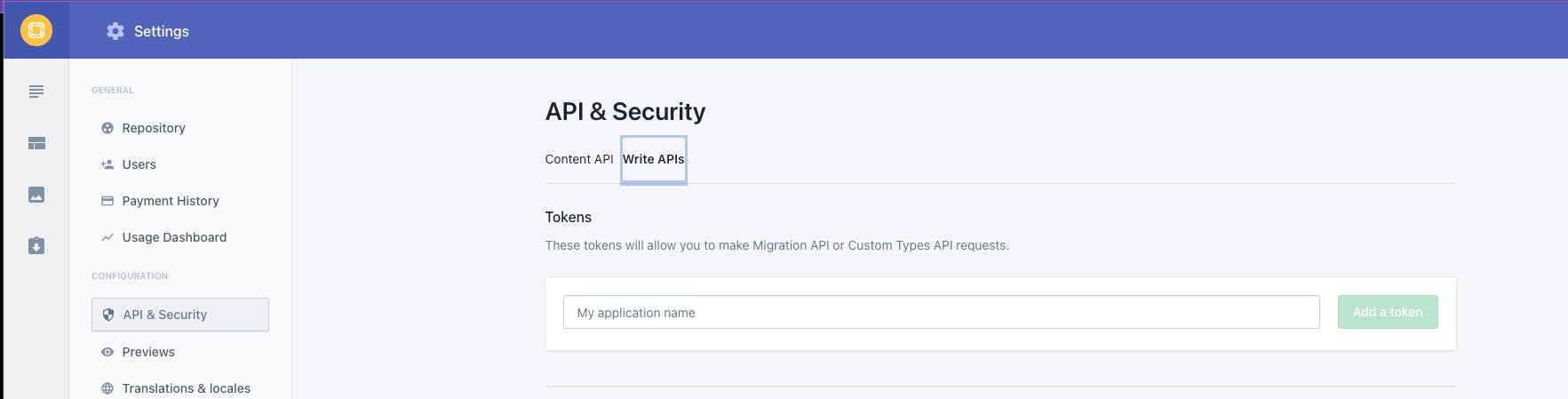Image resolution: width=1568 pixels, height=399 pixels.
Task: Open the Media Library image icon
Action: click(36, 195)
